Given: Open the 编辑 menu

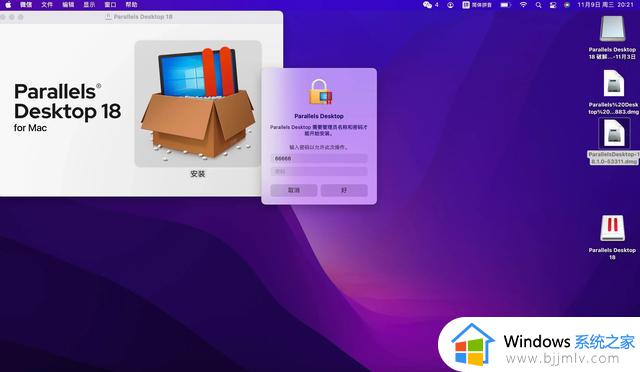Looking at the screenshot, I should point(68,5).
